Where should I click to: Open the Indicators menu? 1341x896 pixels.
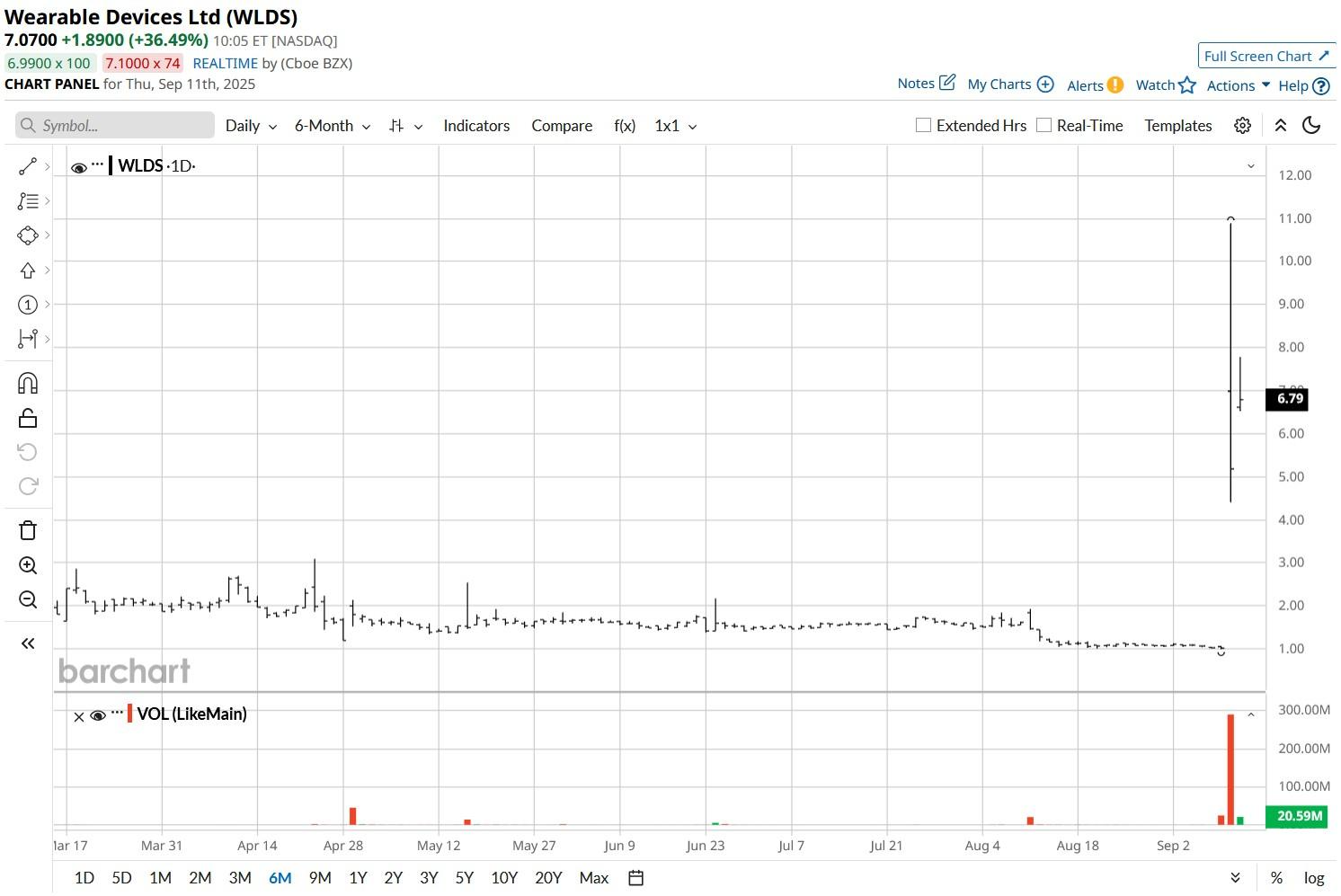476,126
